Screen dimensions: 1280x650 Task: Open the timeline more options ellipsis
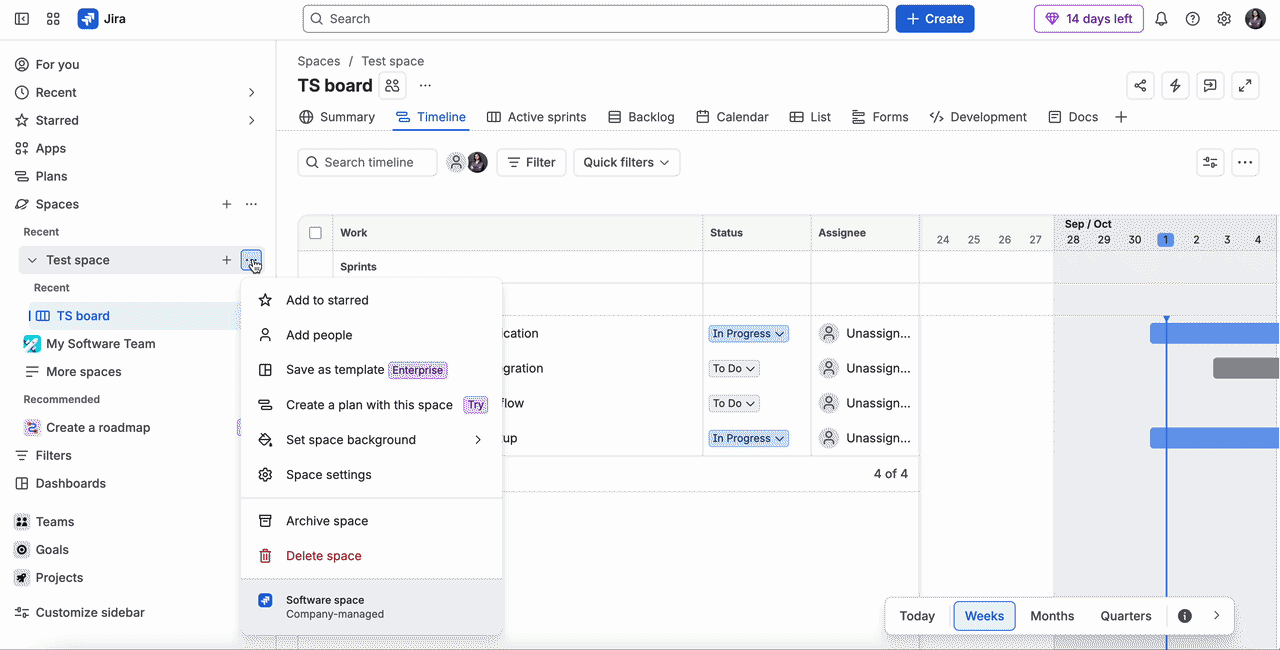tap(1245, 163)
